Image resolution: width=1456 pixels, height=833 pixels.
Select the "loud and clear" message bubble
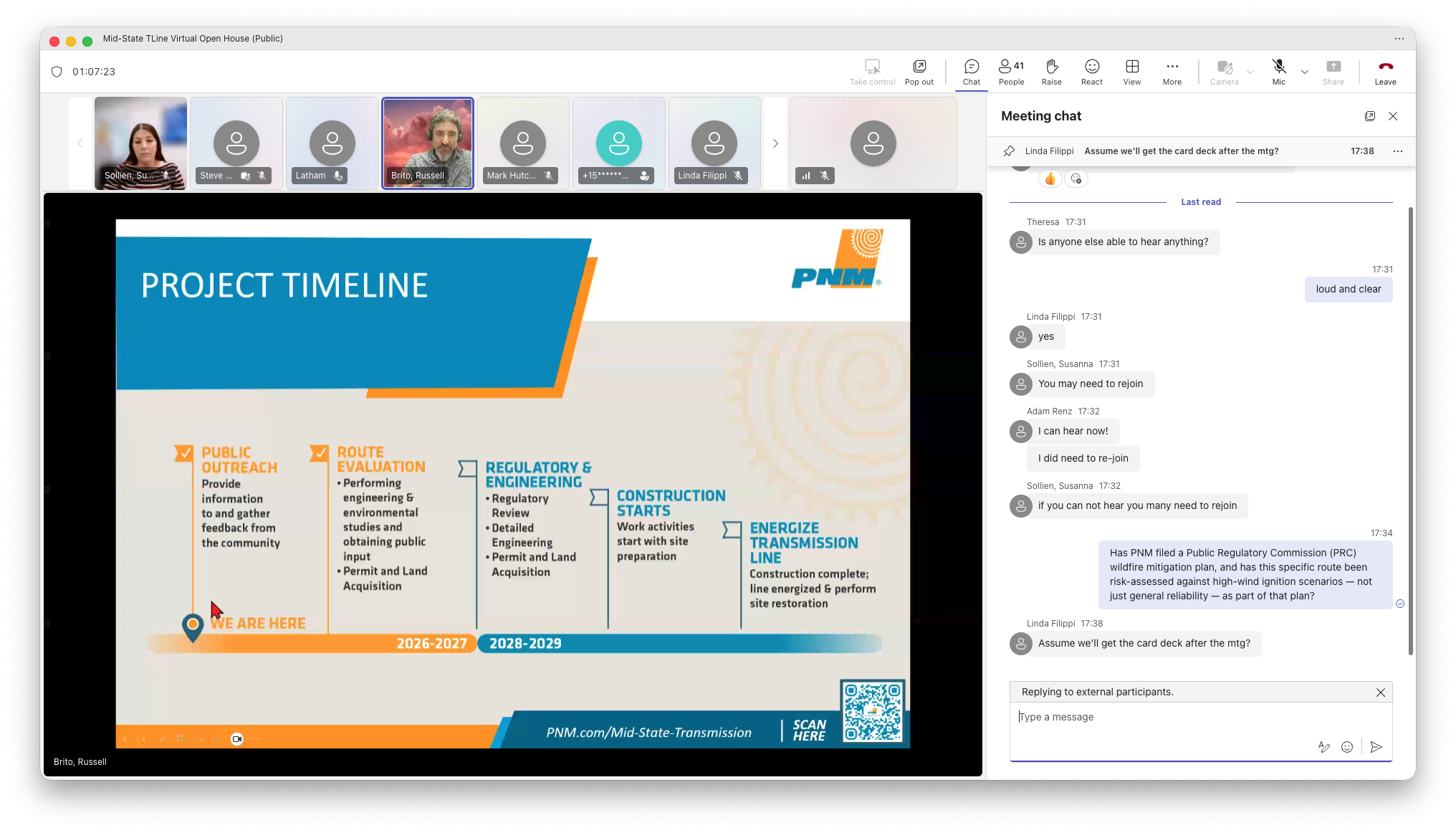pyautogui.click(x=1348, y=290)
